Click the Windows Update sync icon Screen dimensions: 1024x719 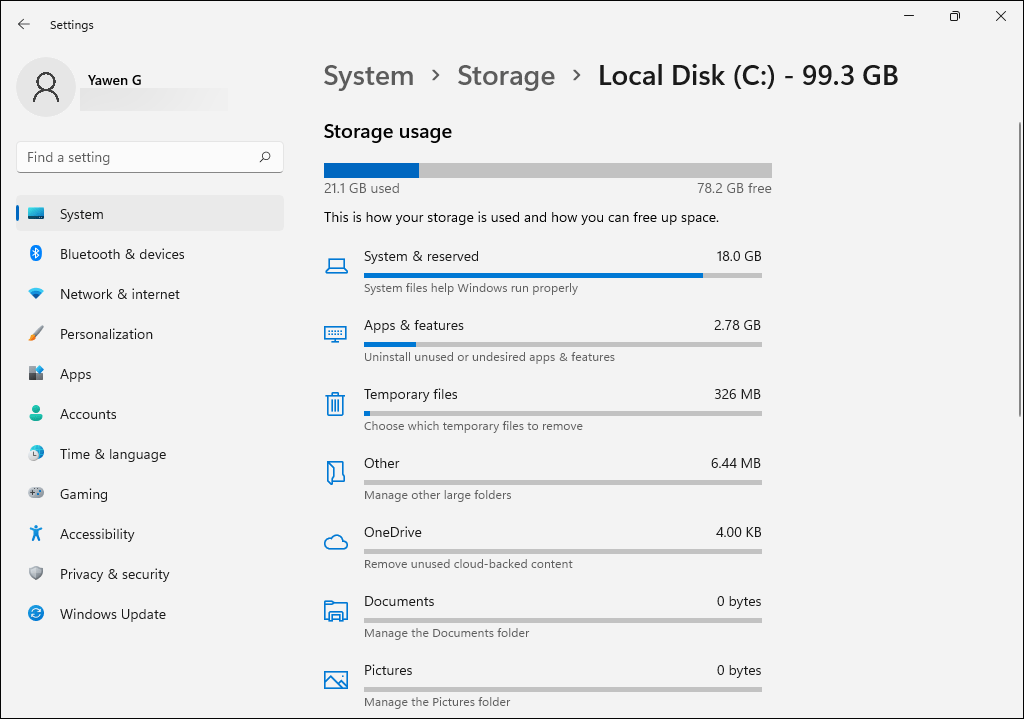(36, 613)
